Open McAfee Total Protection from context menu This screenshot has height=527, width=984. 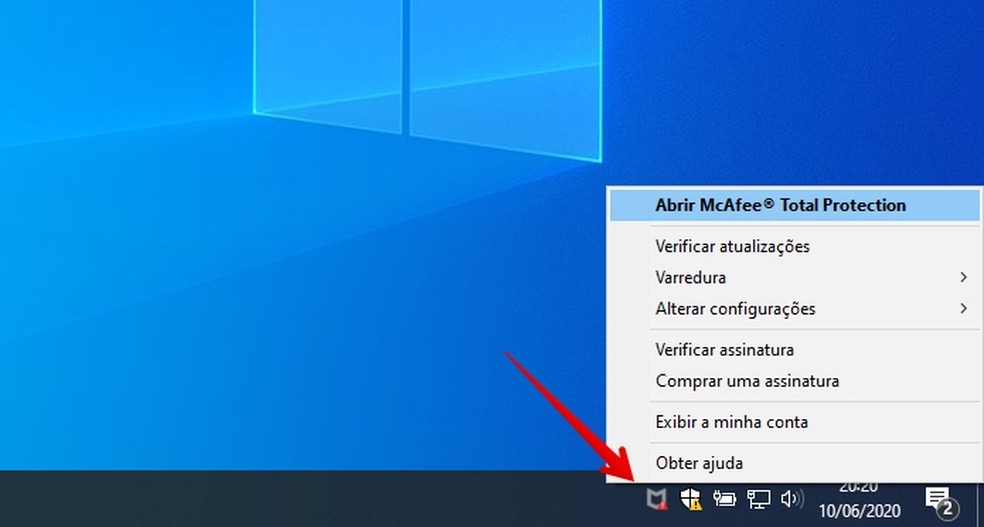794,205
